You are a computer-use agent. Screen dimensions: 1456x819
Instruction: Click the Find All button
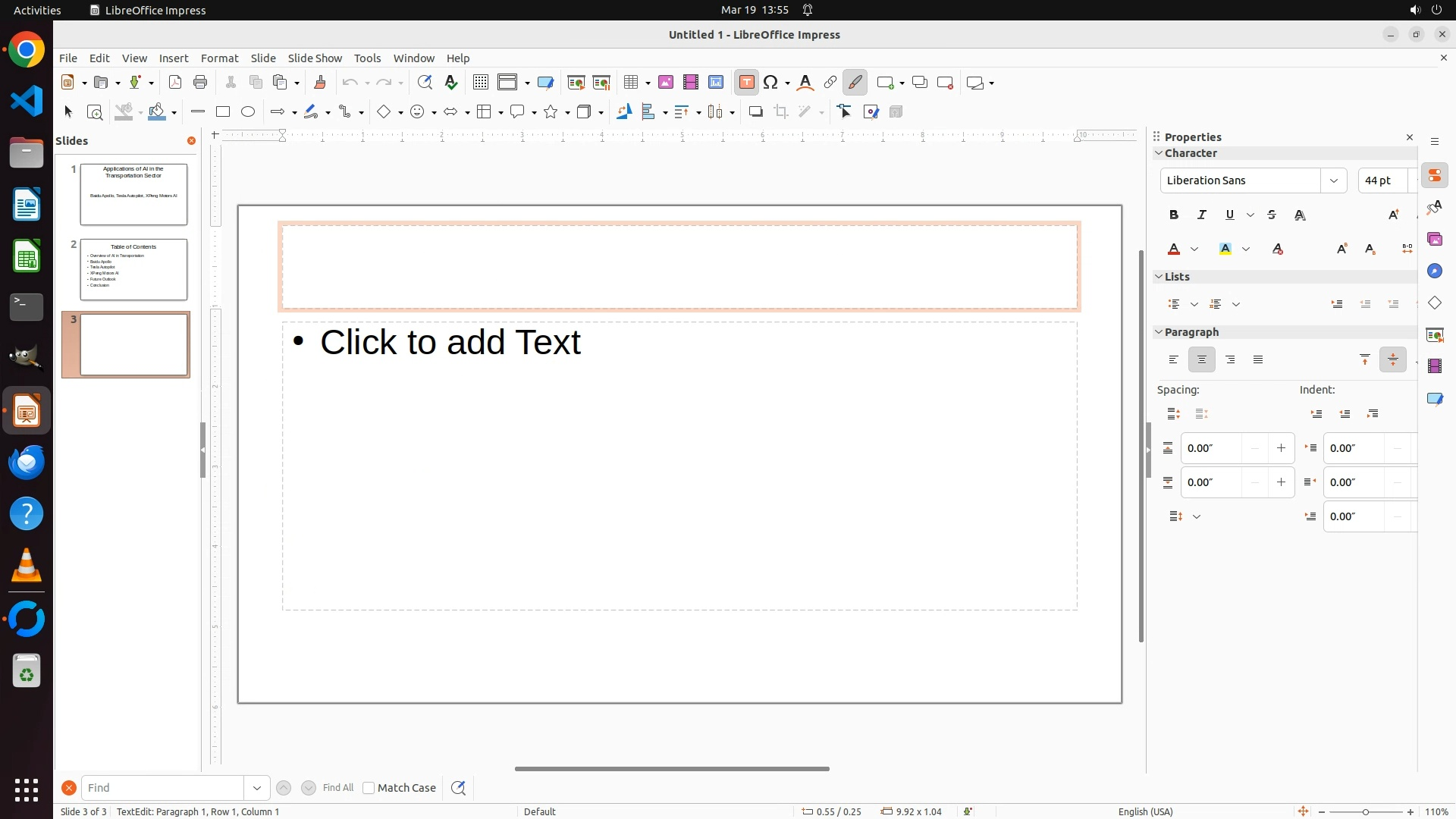point(337,788)
